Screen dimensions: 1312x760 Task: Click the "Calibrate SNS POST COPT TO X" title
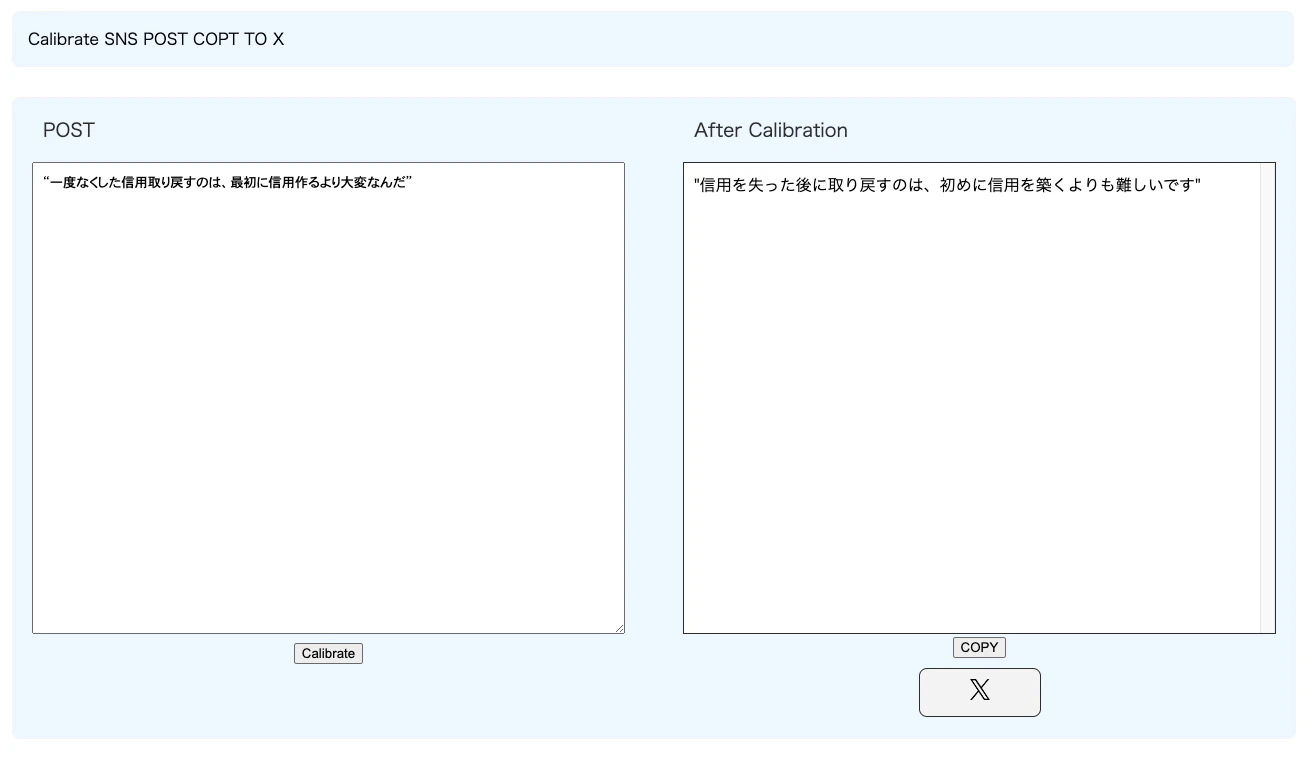[156, 39]
